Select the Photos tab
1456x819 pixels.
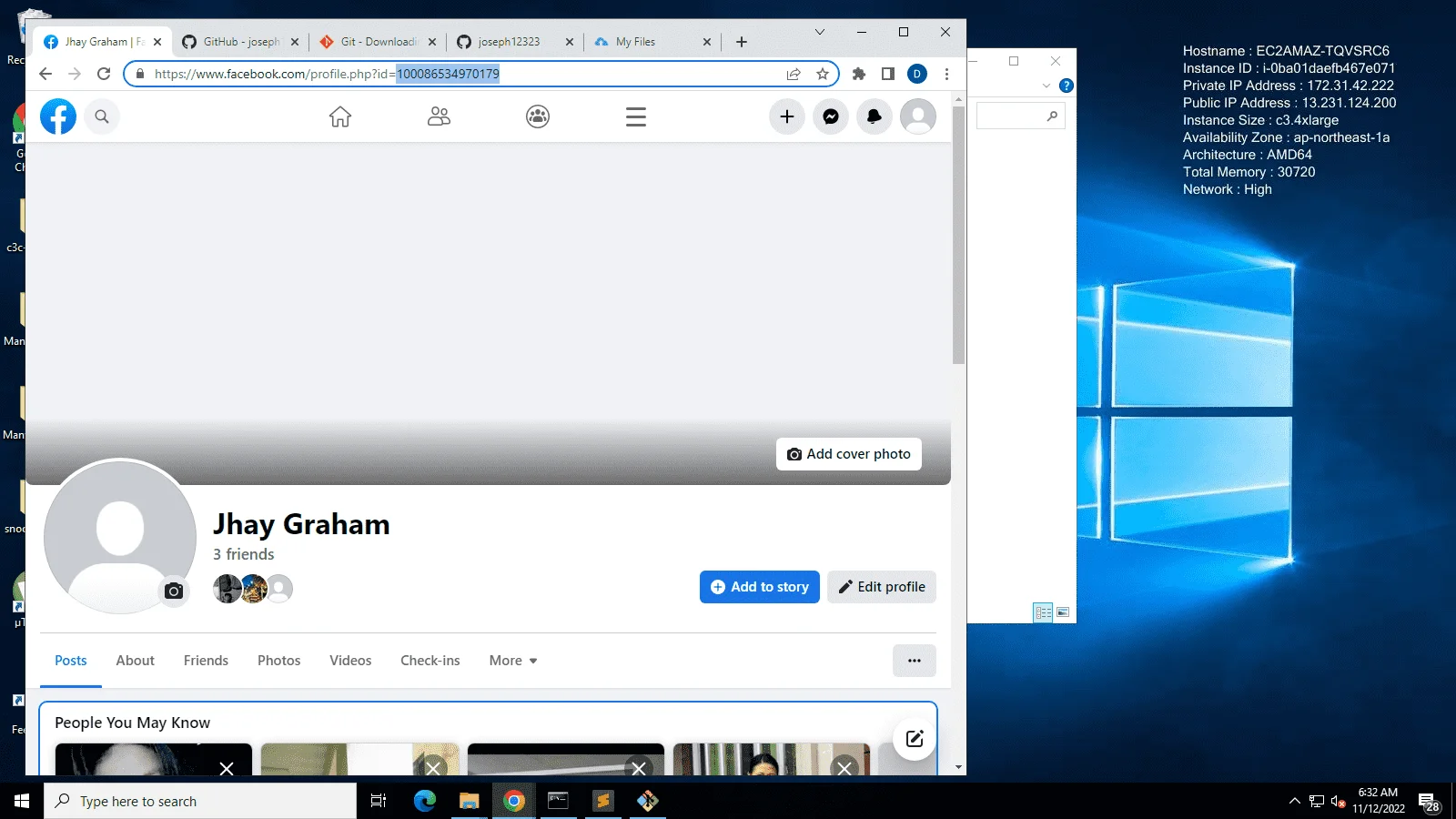coord(278,661)
